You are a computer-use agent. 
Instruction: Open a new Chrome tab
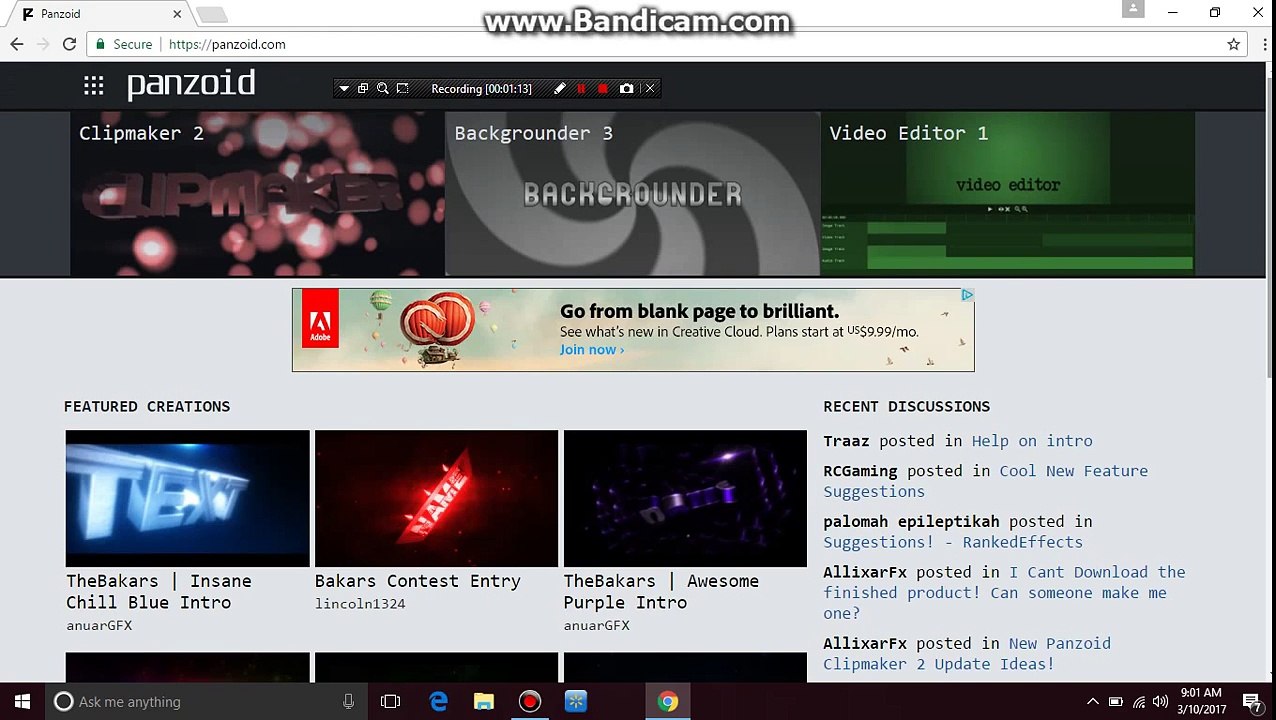click(x=211, y=14)
